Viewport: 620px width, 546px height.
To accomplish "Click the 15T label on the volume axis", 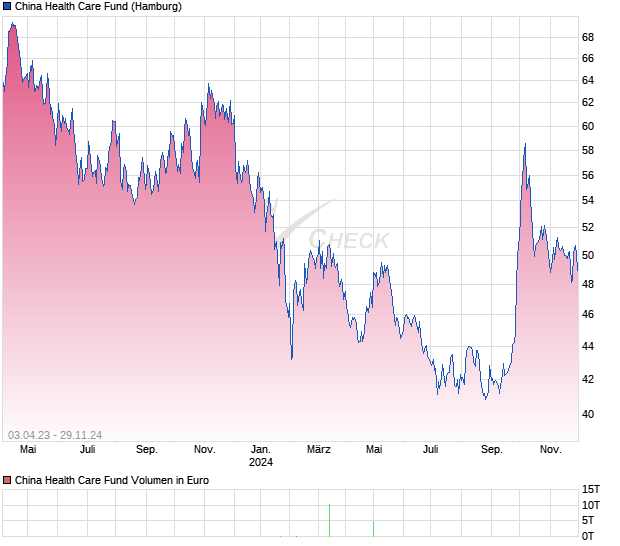I will (x=590, y=489).
